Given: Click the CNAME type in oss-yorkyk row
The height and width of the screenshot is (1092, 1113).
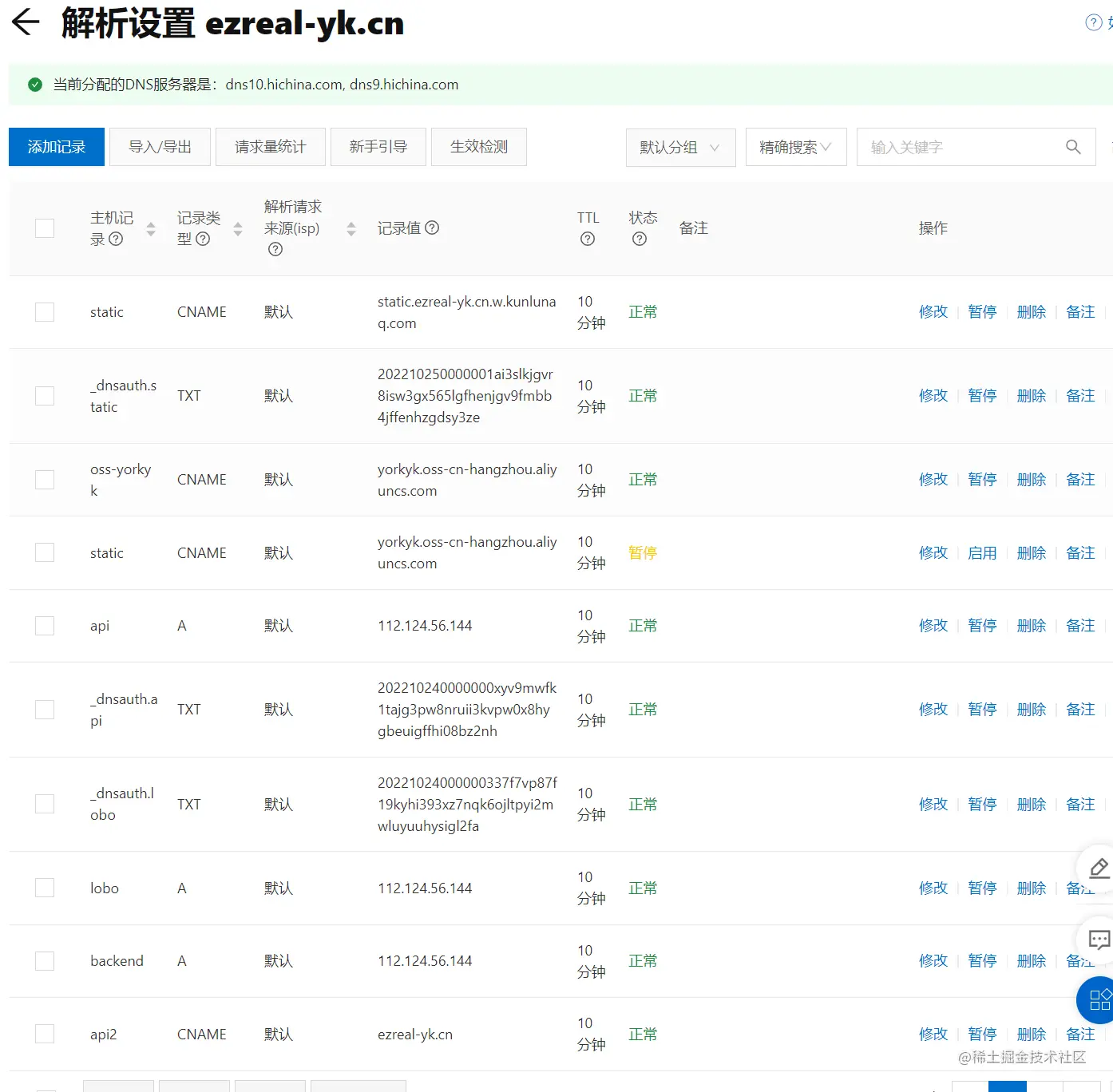Looking at the screenshot, I should point(202,480).
